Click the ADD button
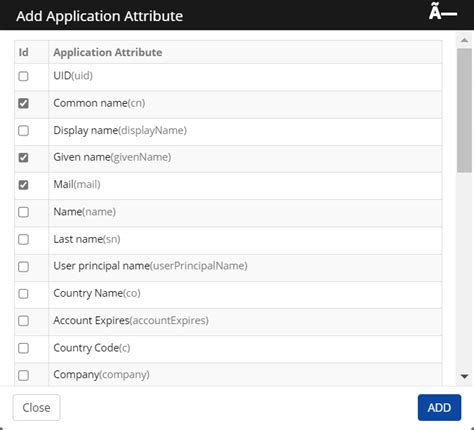 click(x=439, y=408)
